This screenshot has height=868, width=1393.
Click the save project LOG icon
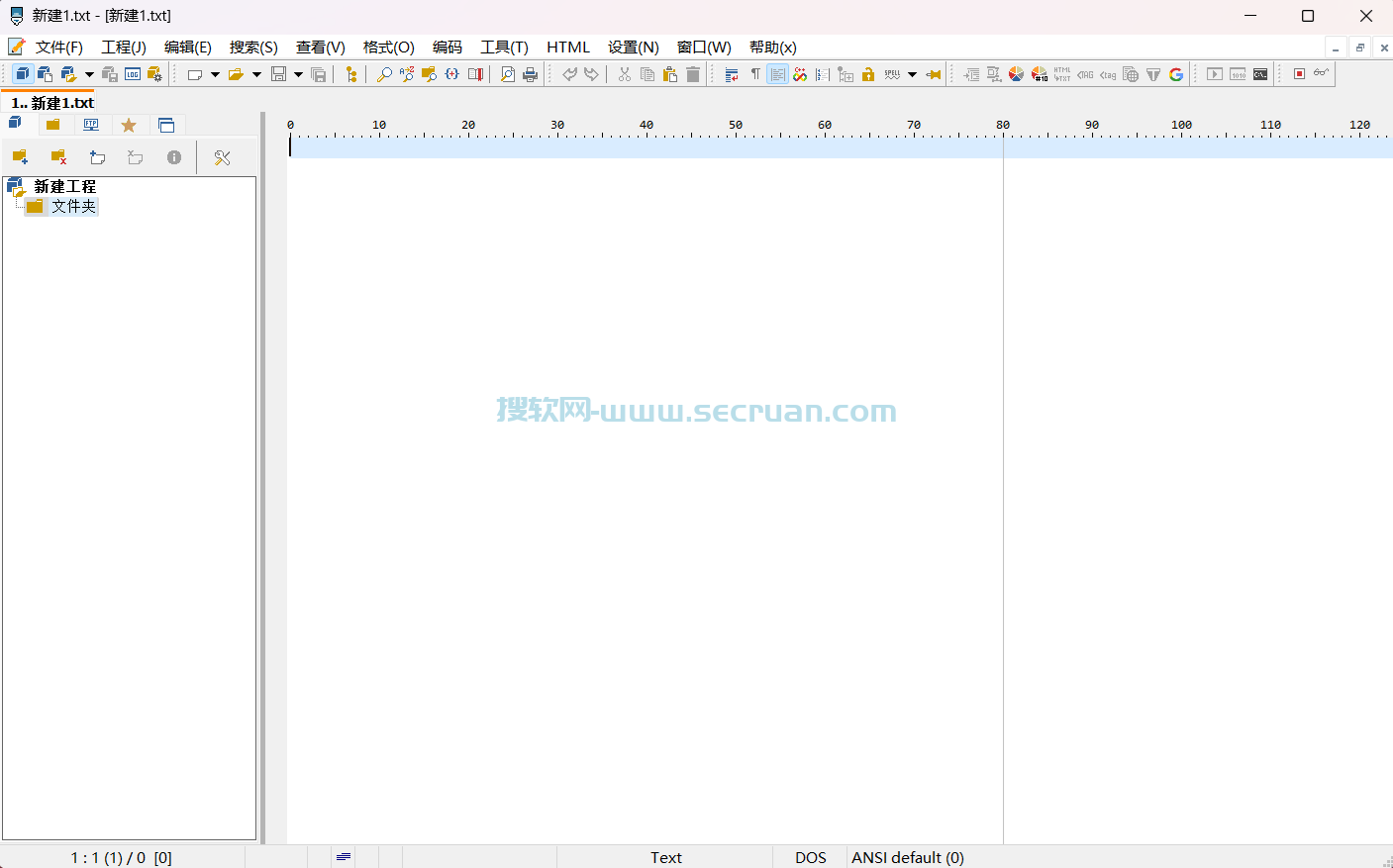(133, 74)
